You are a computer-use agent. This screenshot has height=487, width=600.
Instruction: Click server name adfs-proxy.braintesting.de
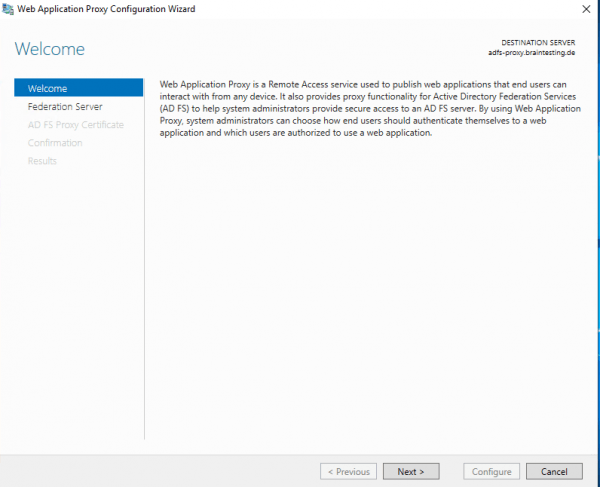[x=532, y=52]
